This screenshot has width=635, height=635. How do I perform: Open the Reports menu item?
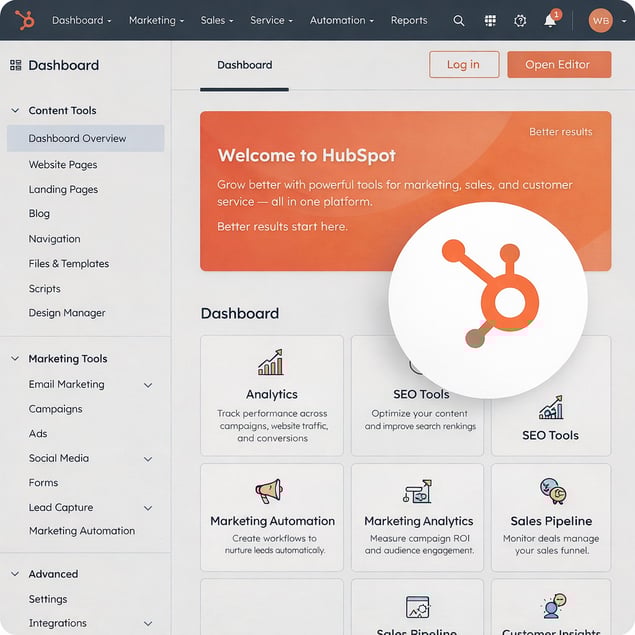(409, 20)
